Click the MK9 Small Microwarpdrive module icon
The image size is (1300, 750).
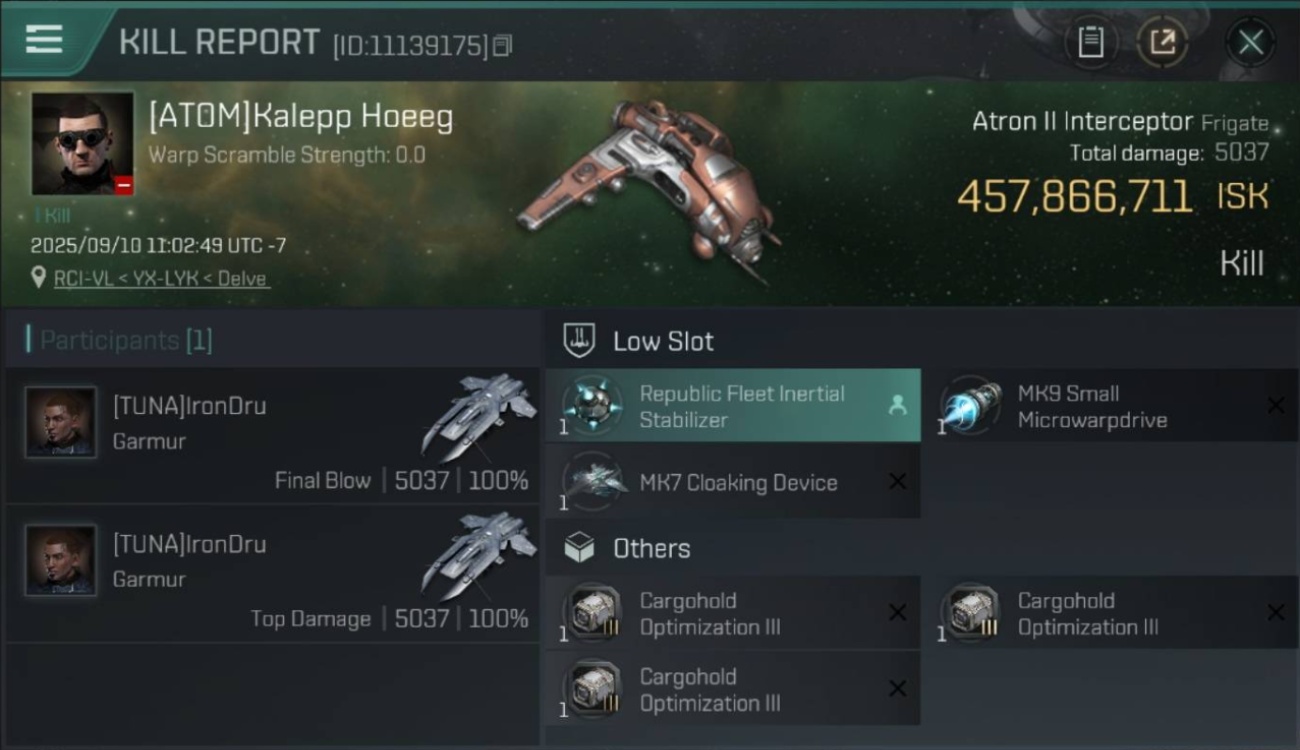point(970,406)
